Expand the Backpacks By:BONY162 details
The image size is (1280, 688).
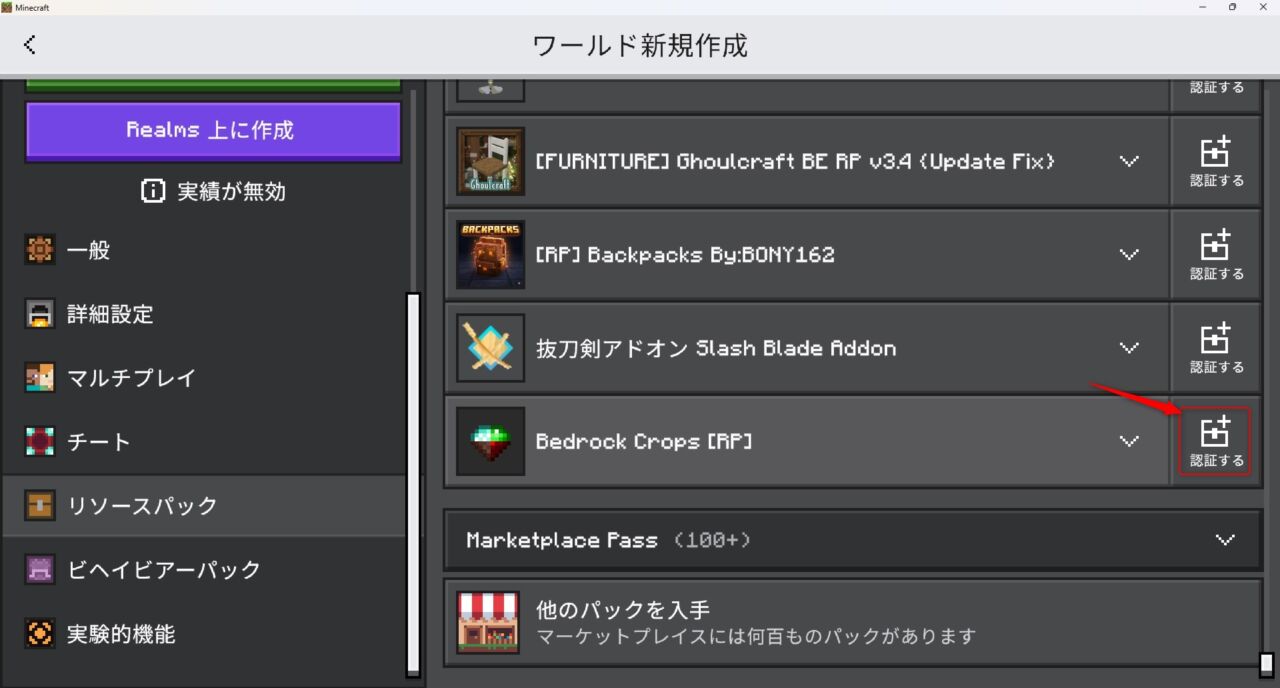pyautogui.click(x=1129, y=254)
